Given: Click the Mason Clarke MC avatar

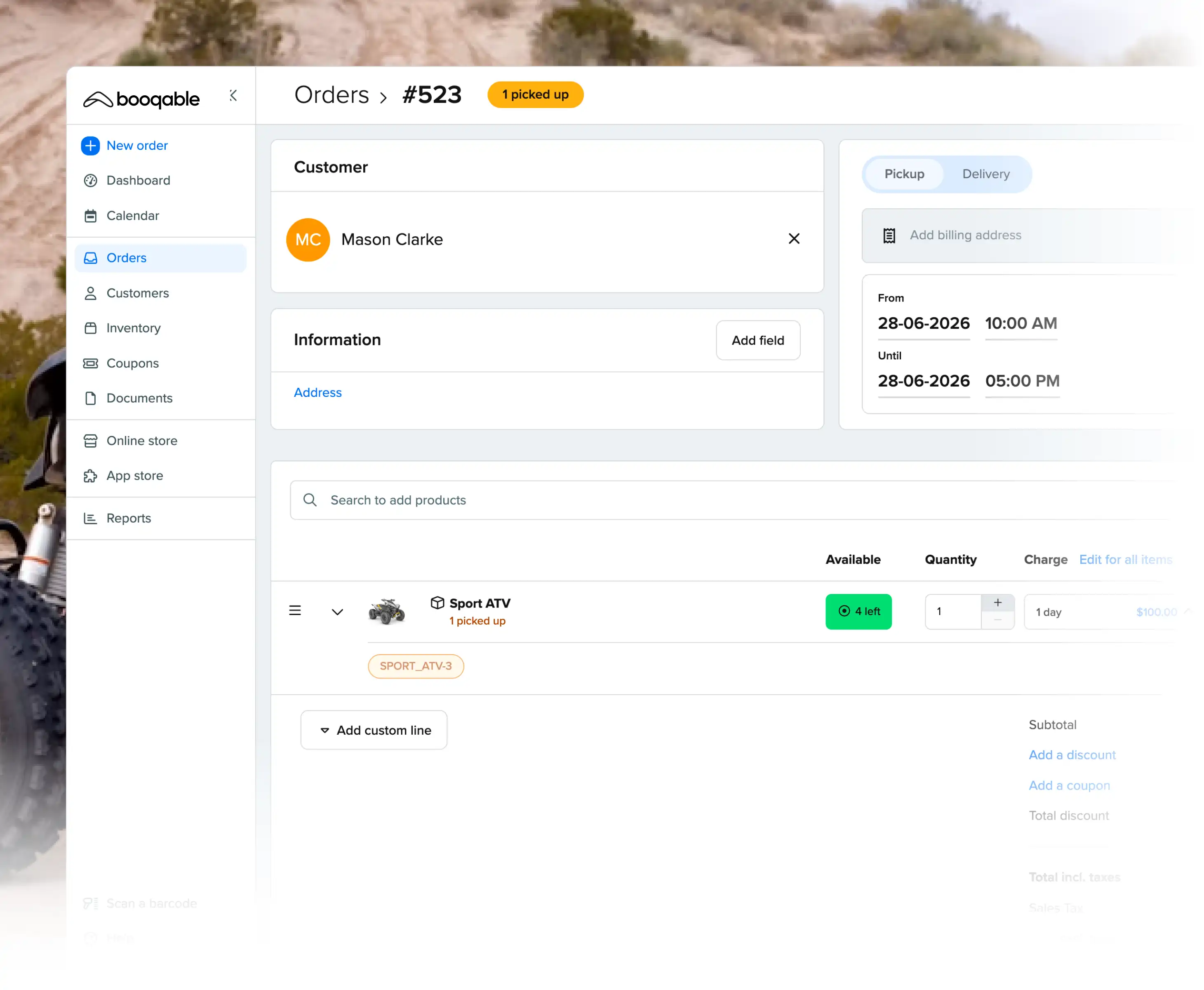Looking at the screenshot, I should tap(308, 240).
